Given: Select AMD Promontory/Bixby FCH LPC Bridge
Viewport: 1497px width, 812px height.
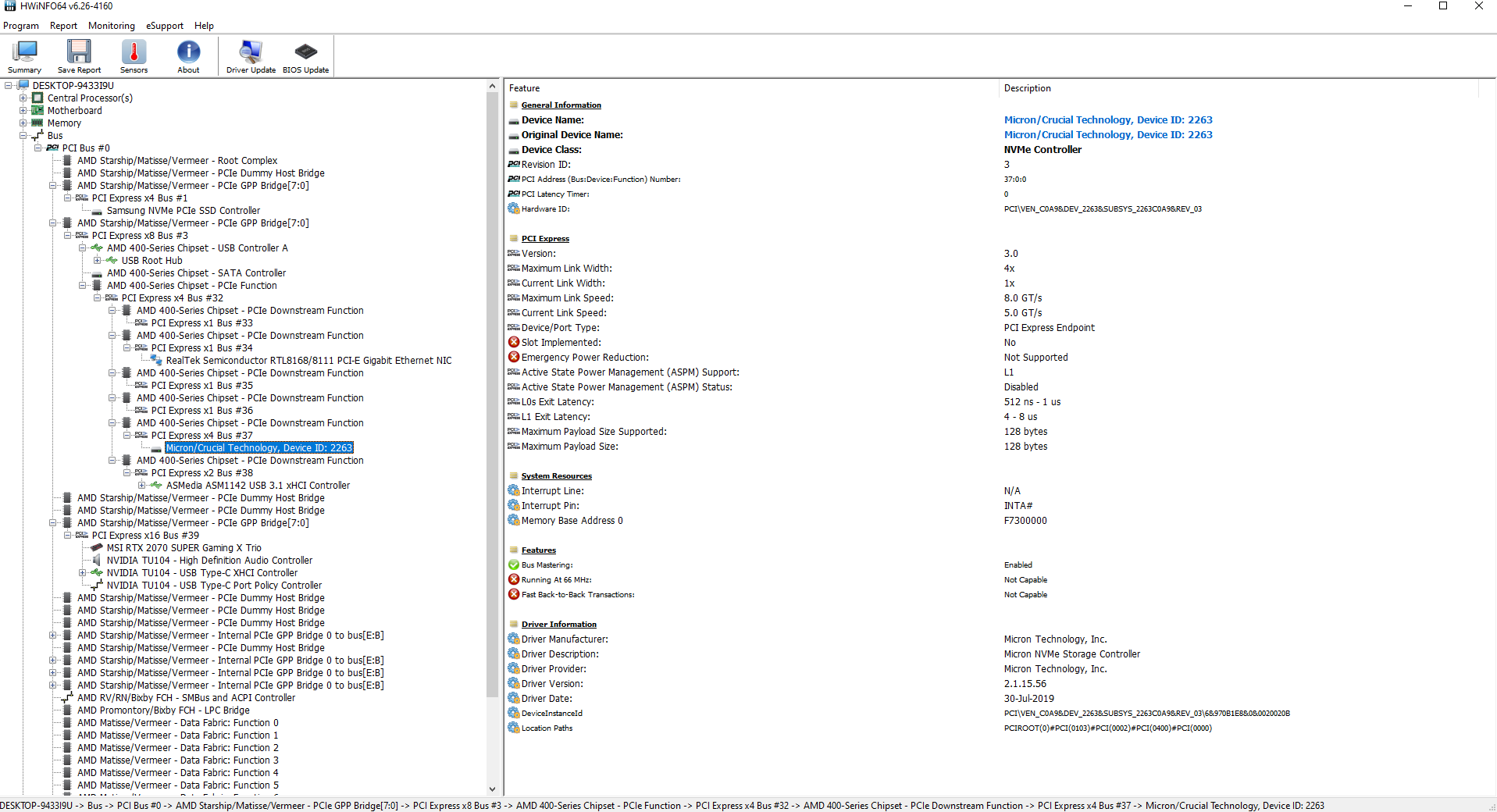Looking at the screenshot, I should (x=163, y=710).
